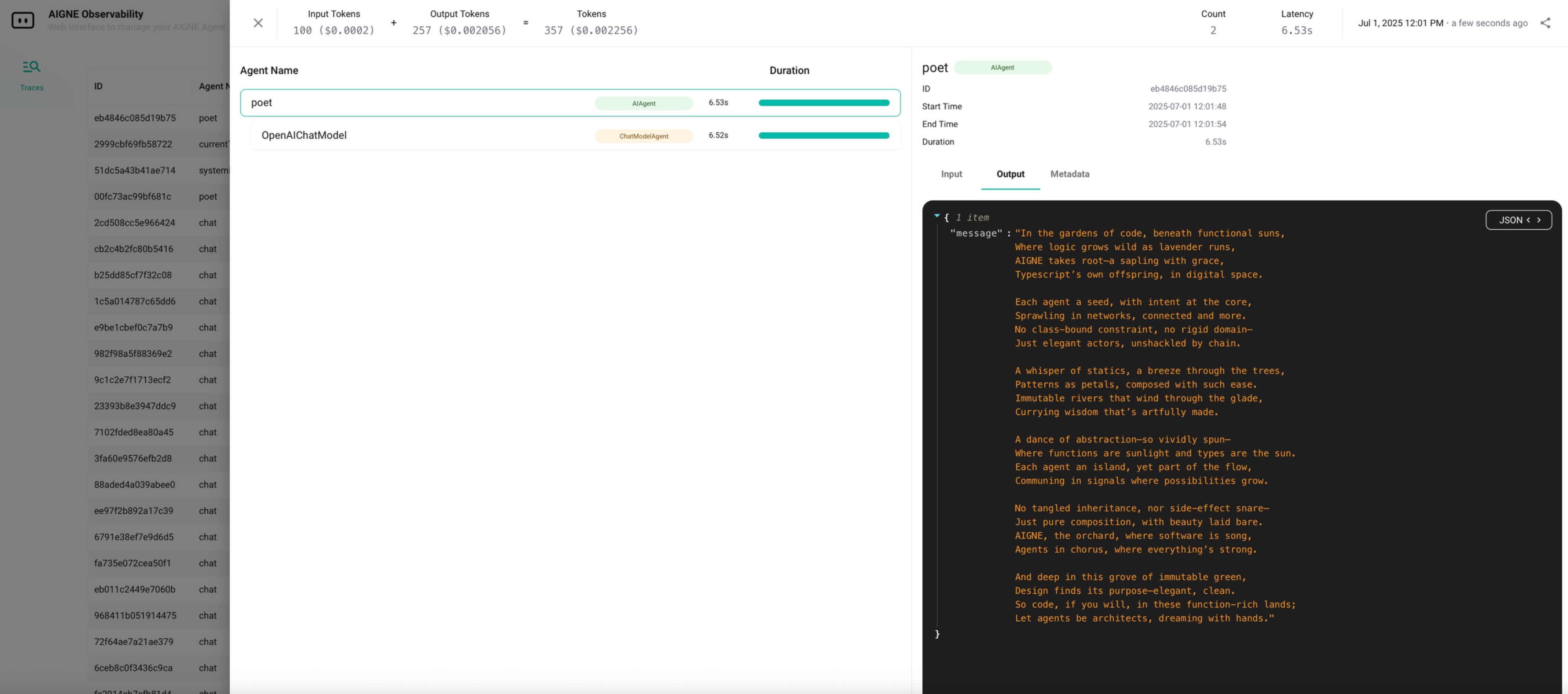Open trace 00fc73ac99bf681c poet row
This screenshot has height=694, width=1568.
(133, 197)
